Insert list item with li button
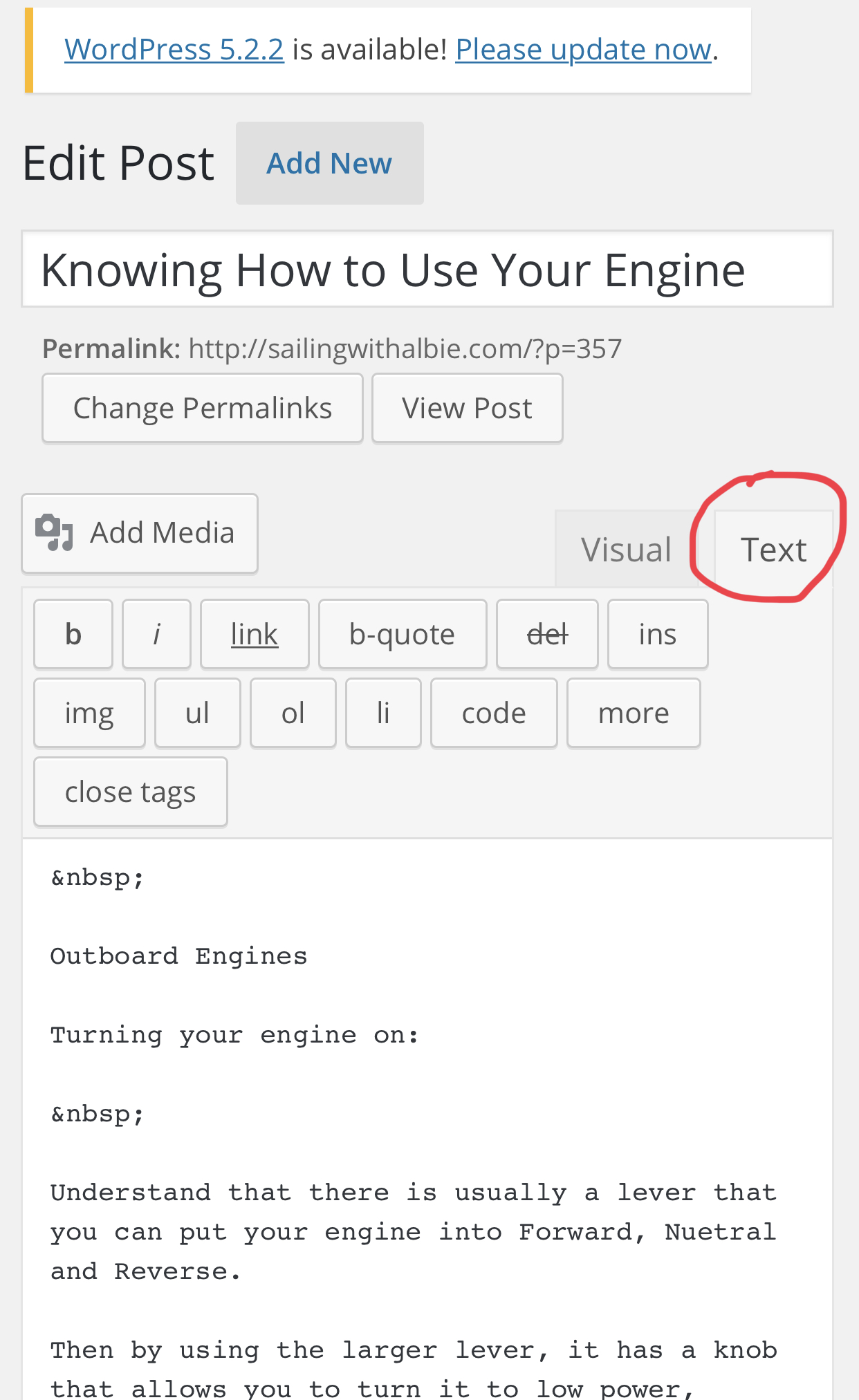The height and width of the screenshot is (1400, 859). [x=383, y=713]
